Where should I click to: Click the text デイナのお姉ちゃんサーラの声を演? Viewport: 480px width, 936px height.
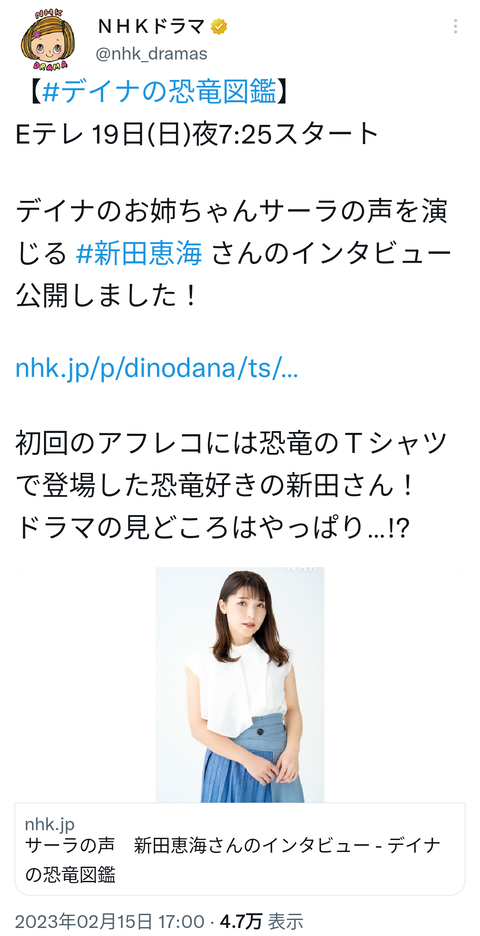[232, 214]
